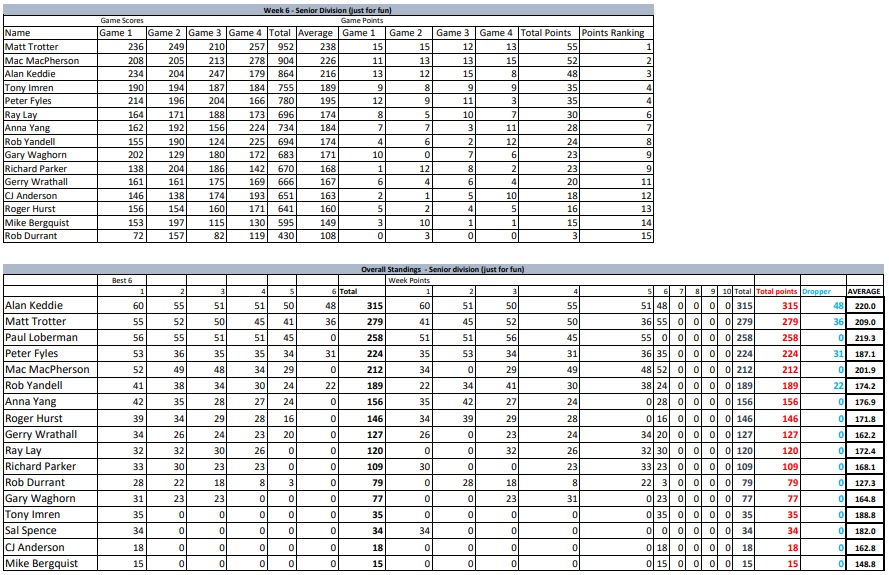Click the AVERAGE header in Overall Standings
This screenshot has width=889, height=575.
click(x=864, y=291)
